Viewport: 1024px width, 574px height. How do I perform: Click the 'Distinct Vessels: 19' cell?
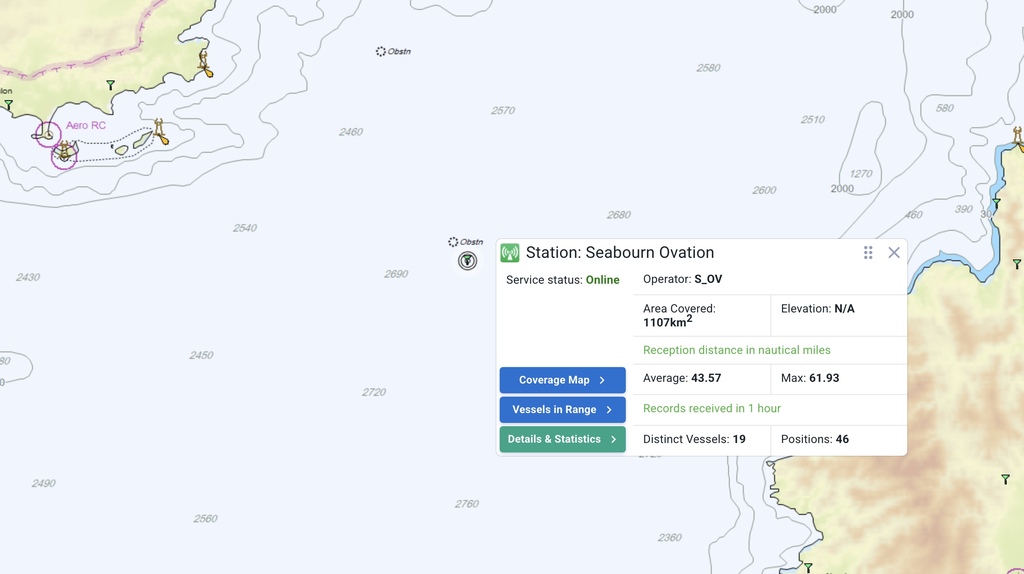702,439
